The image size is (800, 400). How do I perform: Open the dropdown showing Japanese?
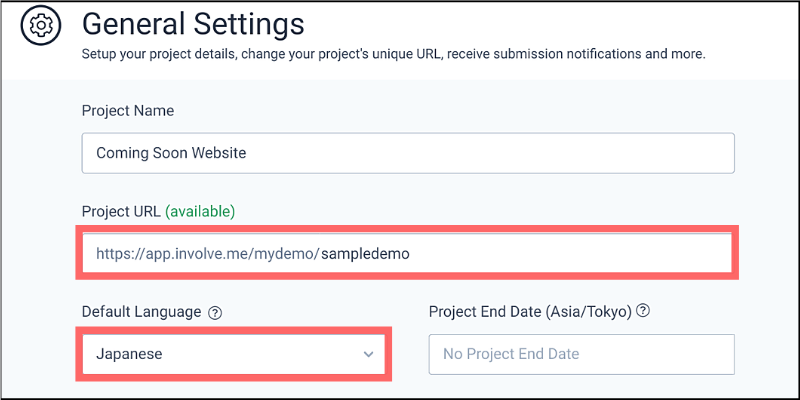click(x=234, y=354)
